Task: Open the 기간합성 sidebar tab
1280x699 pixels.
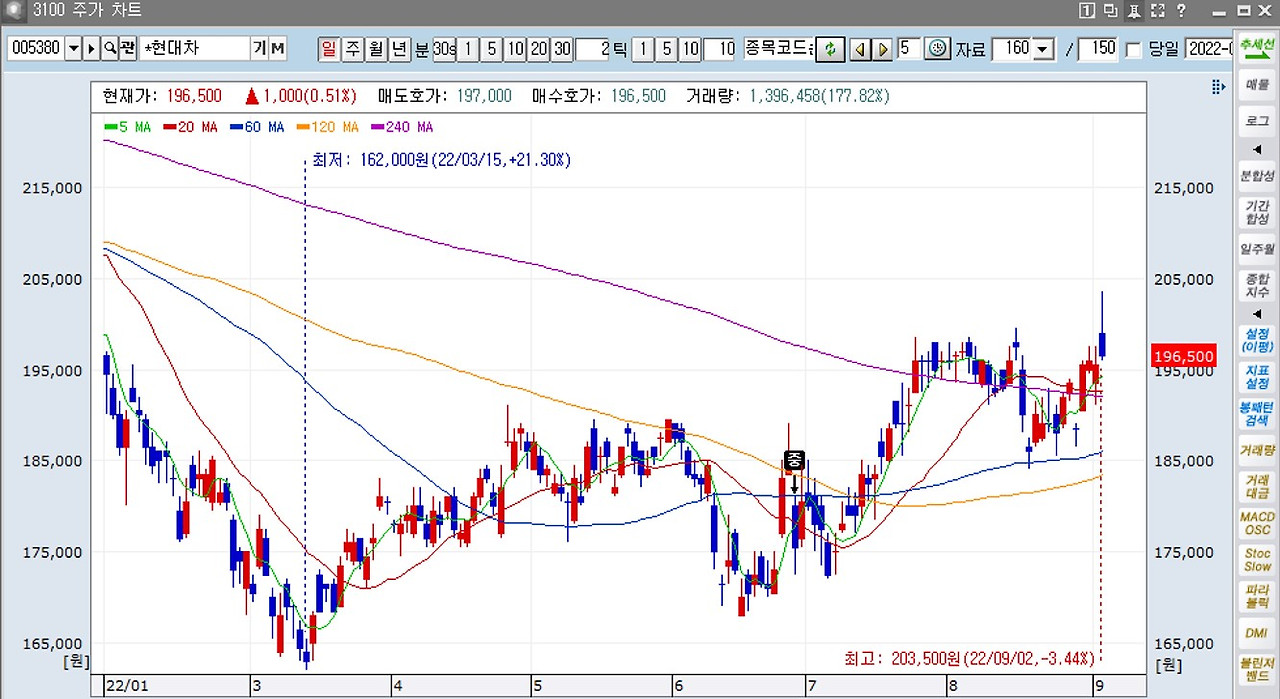Action: (x=1256, y=211)
